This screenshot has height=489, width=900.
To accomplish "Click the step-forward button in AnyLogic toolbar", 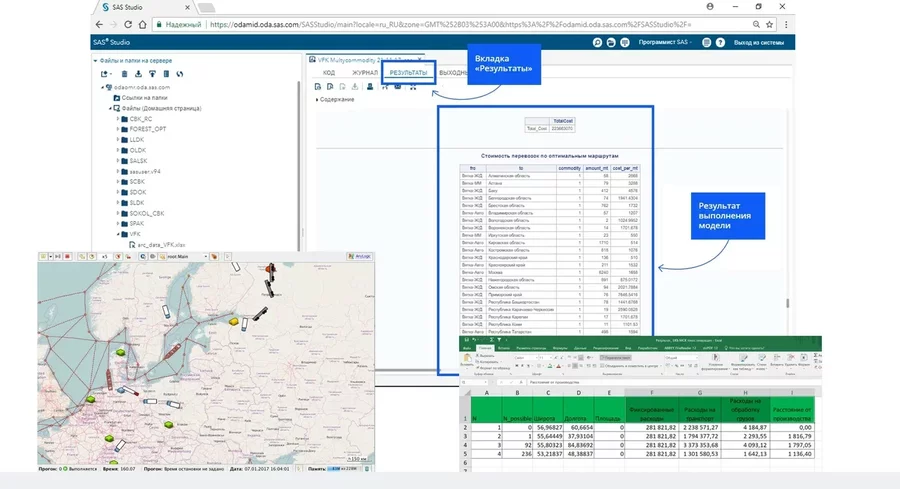I will tap(58, 257).
